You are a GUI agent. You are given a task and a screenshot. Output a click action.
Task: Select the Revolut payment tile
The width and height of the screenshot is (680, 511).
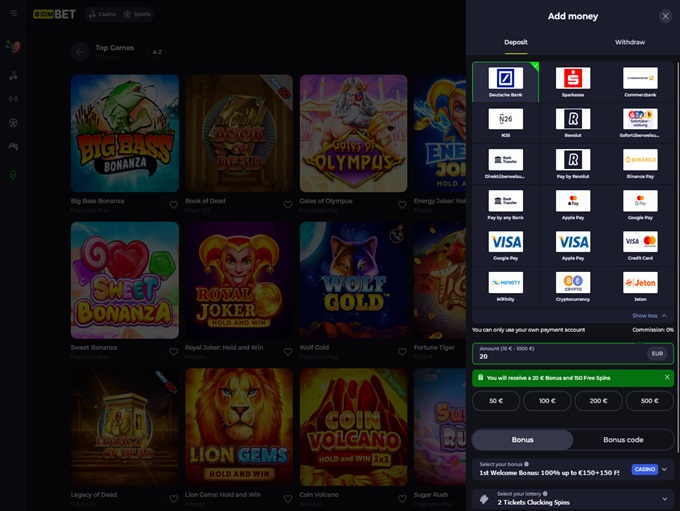(572, 123)
